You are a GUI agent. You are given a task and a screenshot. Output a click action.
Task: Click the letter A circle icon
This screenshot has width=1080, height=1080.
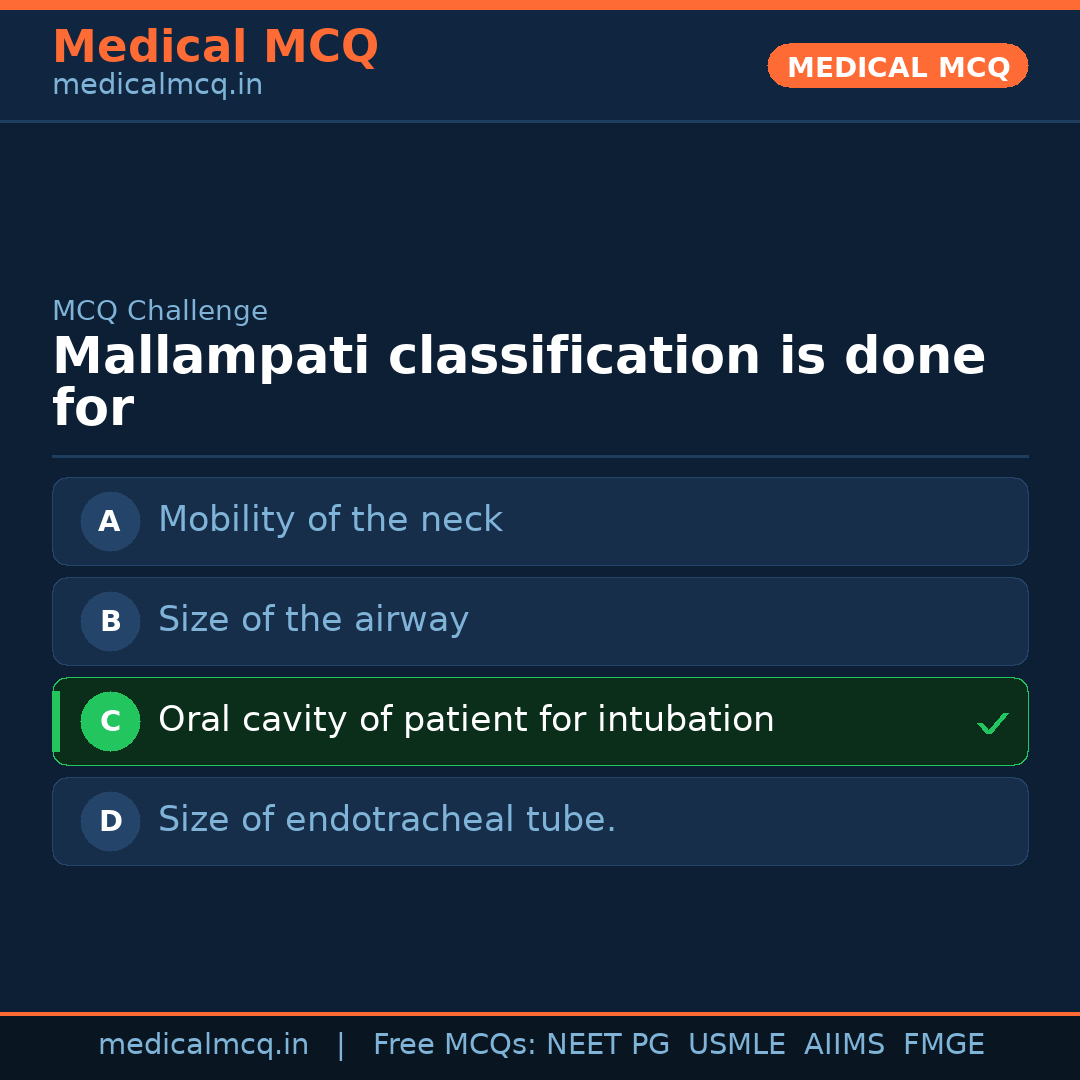[110, 521]
